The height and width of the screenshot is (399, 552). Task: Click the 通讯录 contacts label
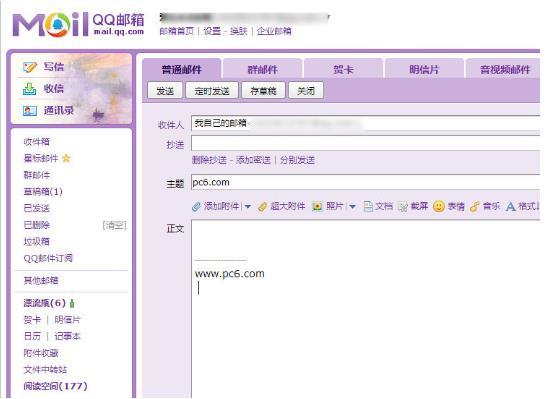click(x=59, y=111)
